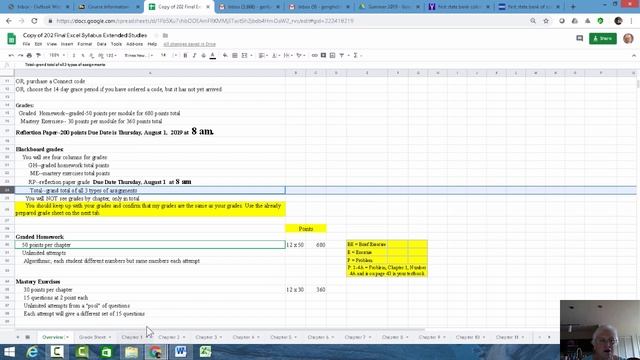This screenshot has height=360, width=640.
Task: Open the Tools menu
Action: coord(116,44)
